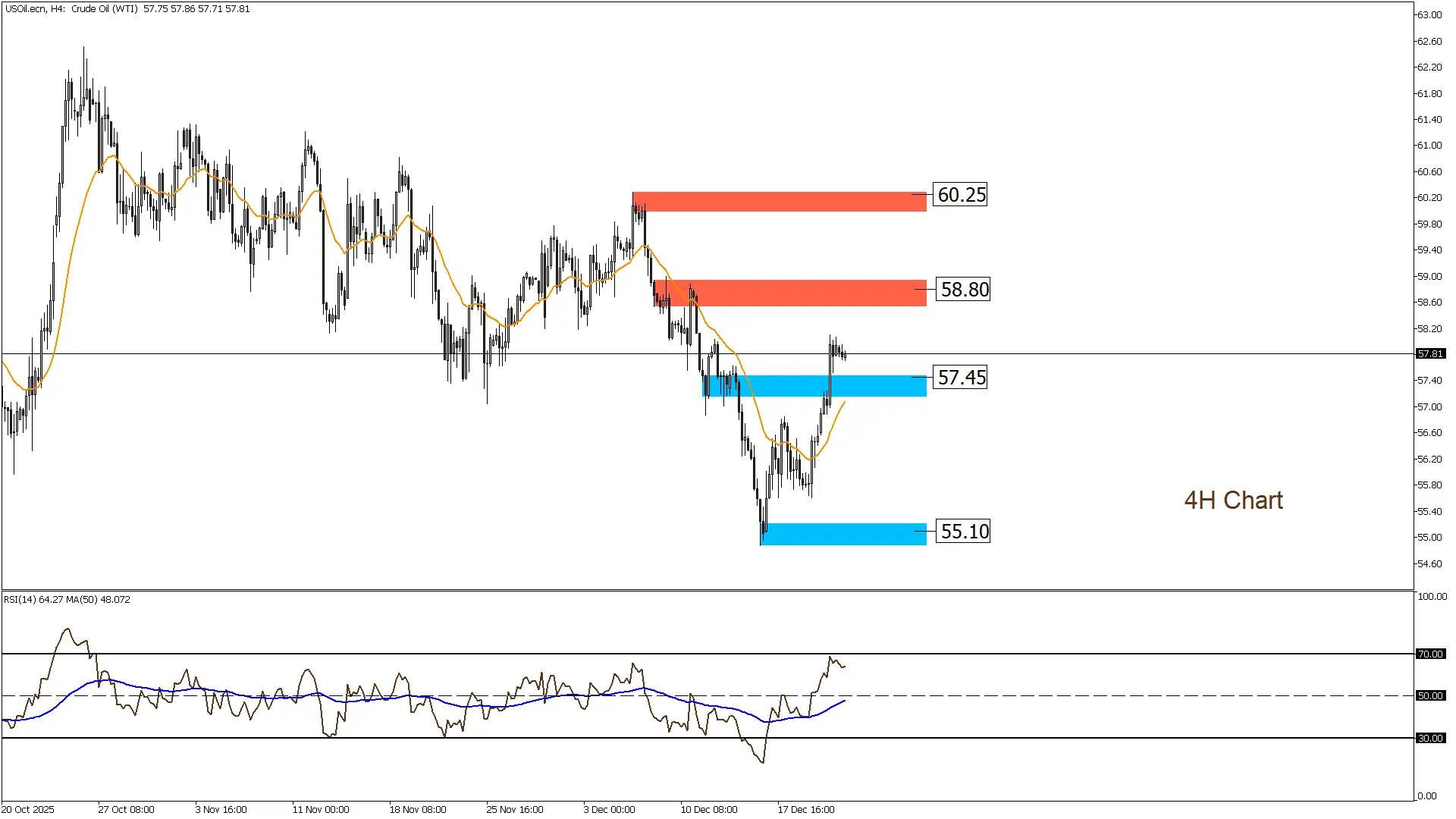Image resolution: width=1456 pixels, height=819 pixels.
Task: Click the 3 Dec 00:00 time axis label
Action: (609, 809)
